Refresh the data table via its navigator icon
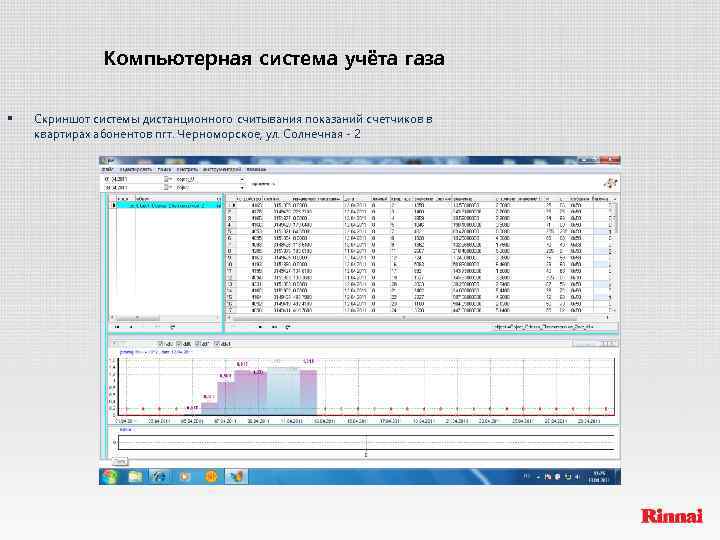 pos(287,327)
